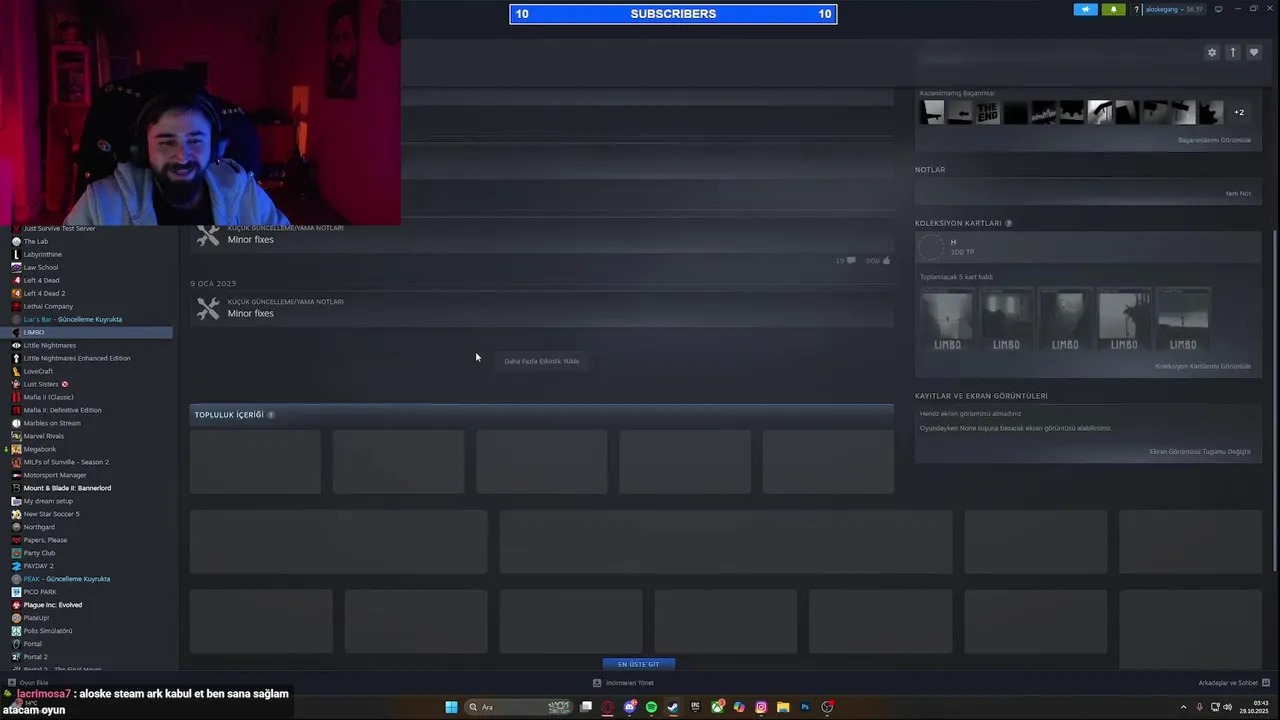The width and height of the screenshot is (1280, 720).
Task: Click the taskbar Ara search box
Action: click(x=520, y=707)
